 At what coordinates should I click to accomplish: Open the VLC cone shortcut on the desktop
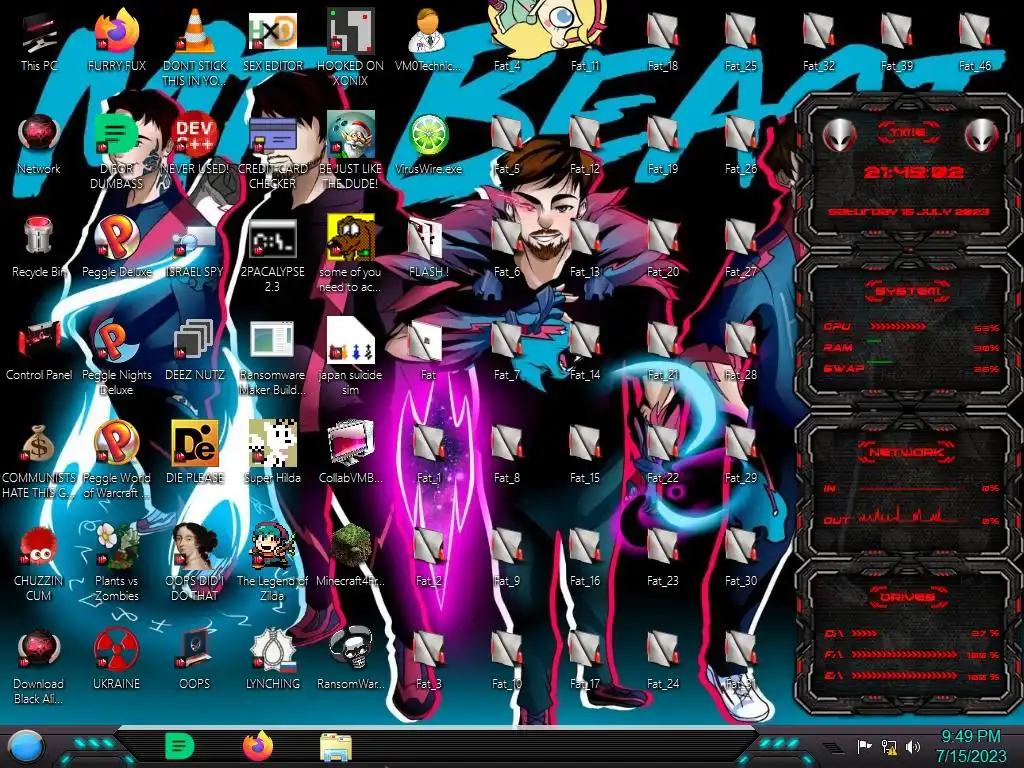(195, 48)
